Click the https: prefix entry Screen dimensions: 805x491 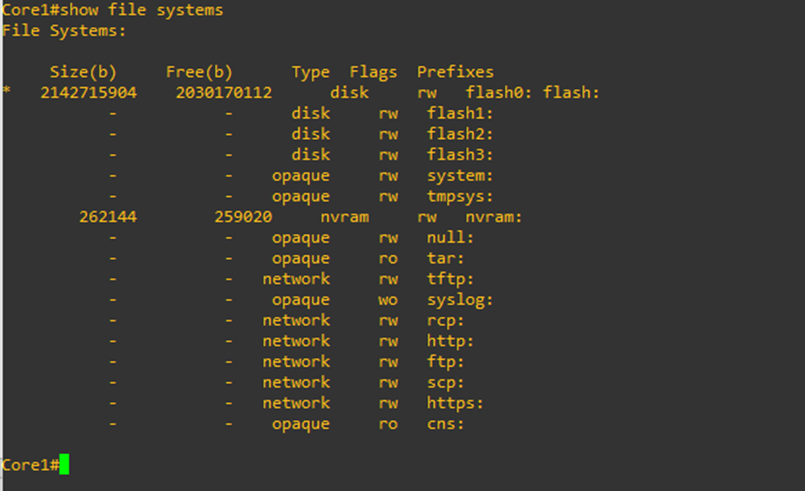(x=455, y=403)
